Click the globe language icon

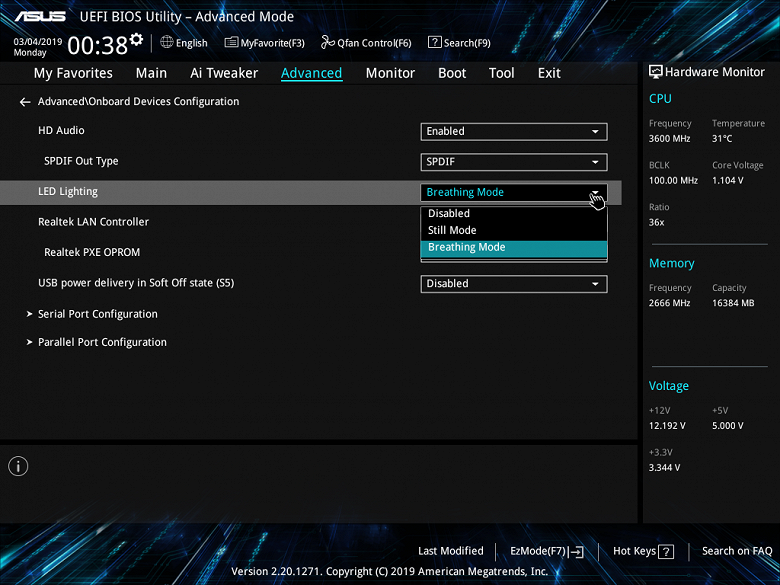click(167, 42)
